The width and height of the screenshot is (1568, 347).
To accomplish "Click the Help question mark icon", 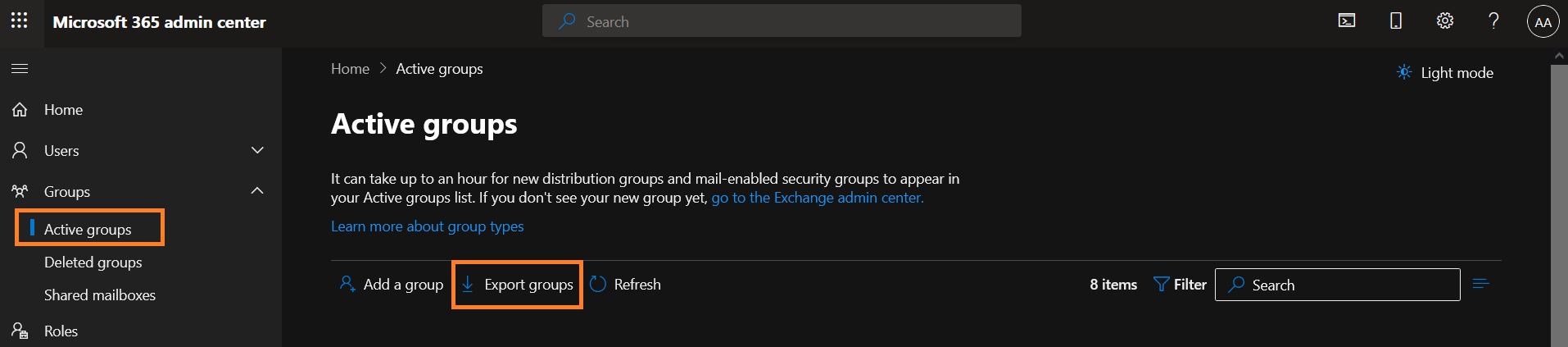I will (1493, 21).
